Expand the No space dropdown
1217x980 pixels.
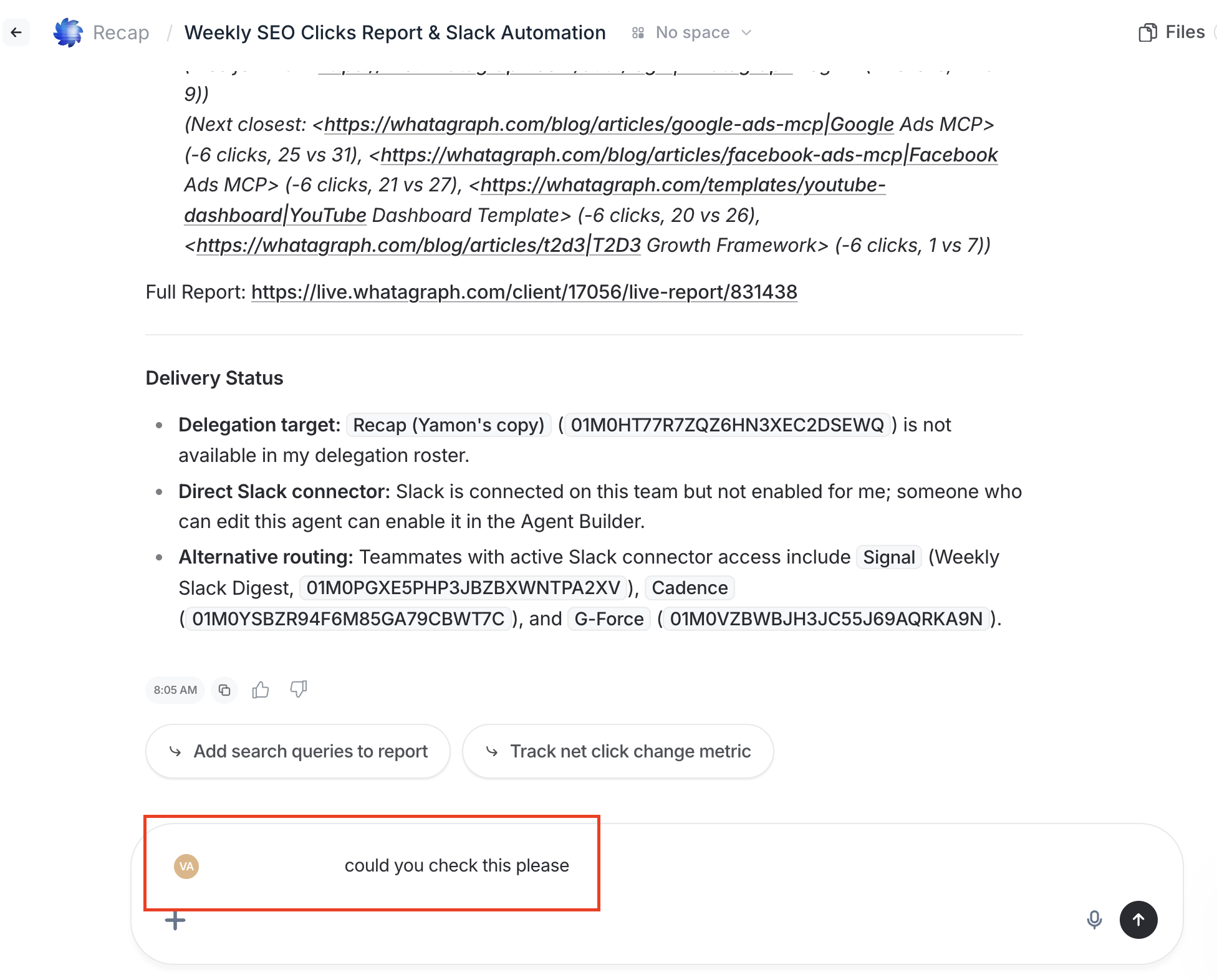point(691,32)
